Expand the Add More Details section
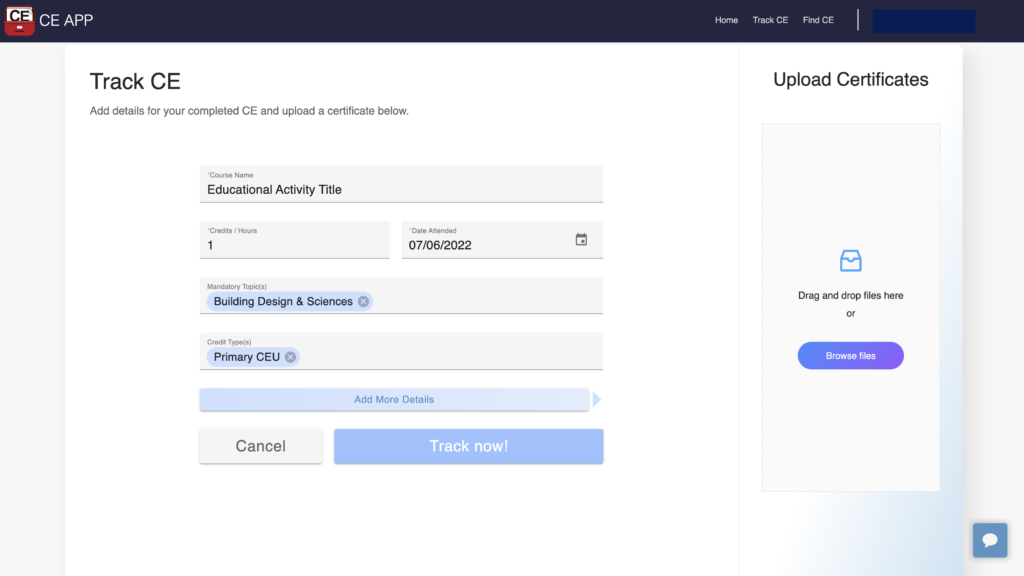 coord(394,400)
